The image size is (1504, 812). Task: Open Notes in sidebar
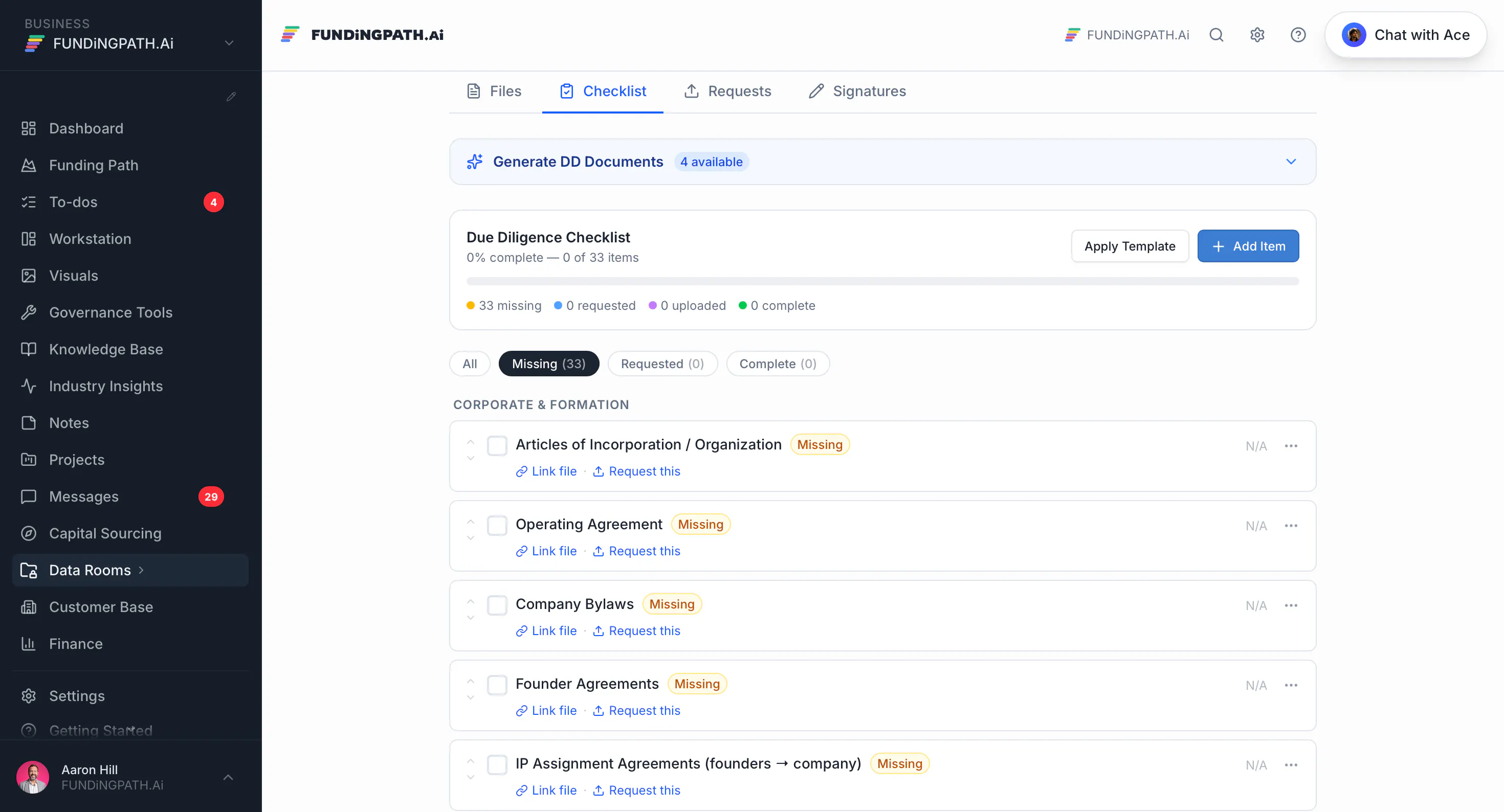point(131,423)
